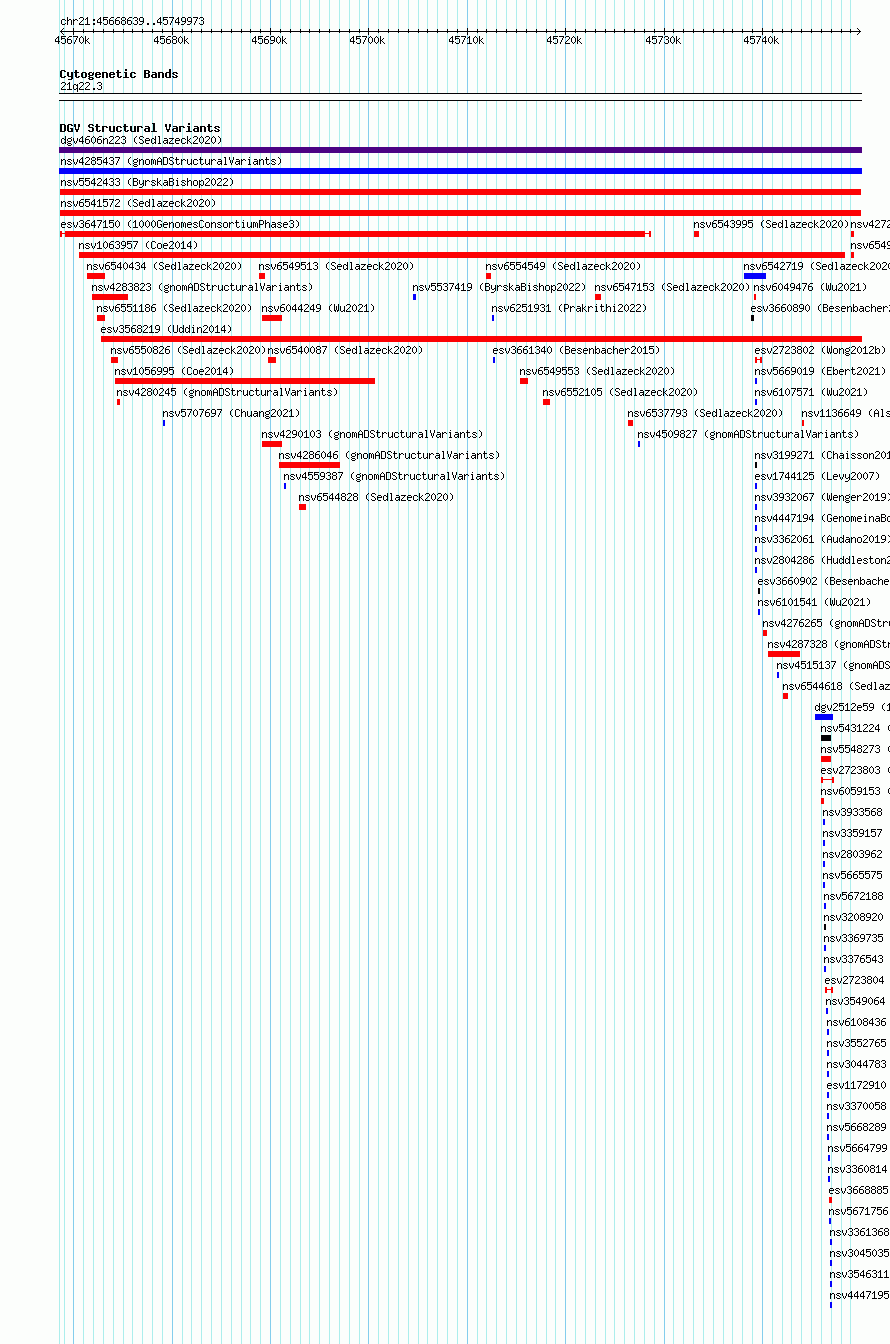Click the nsv5669019 (Ebert2021) label
Viewport: 890px width, 1344px height.
tap(820, 371)
